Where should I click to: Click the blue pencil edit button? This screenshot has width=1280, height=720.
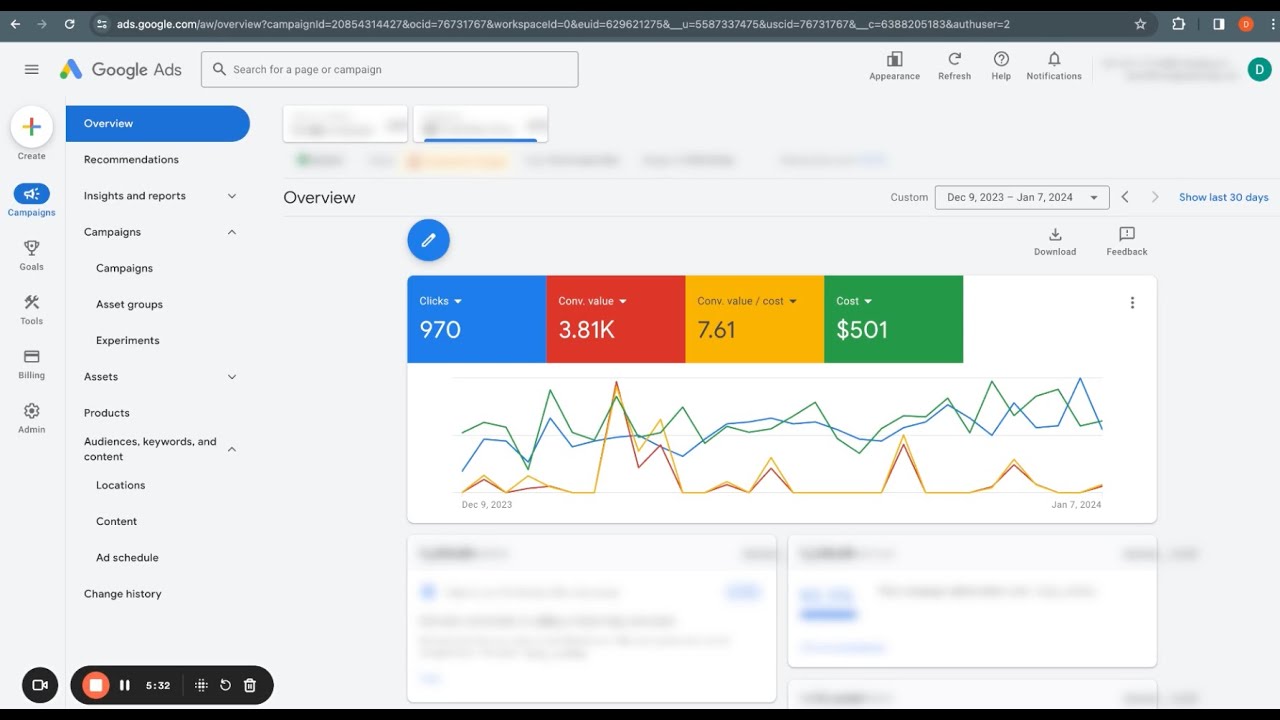click(428, 240)
